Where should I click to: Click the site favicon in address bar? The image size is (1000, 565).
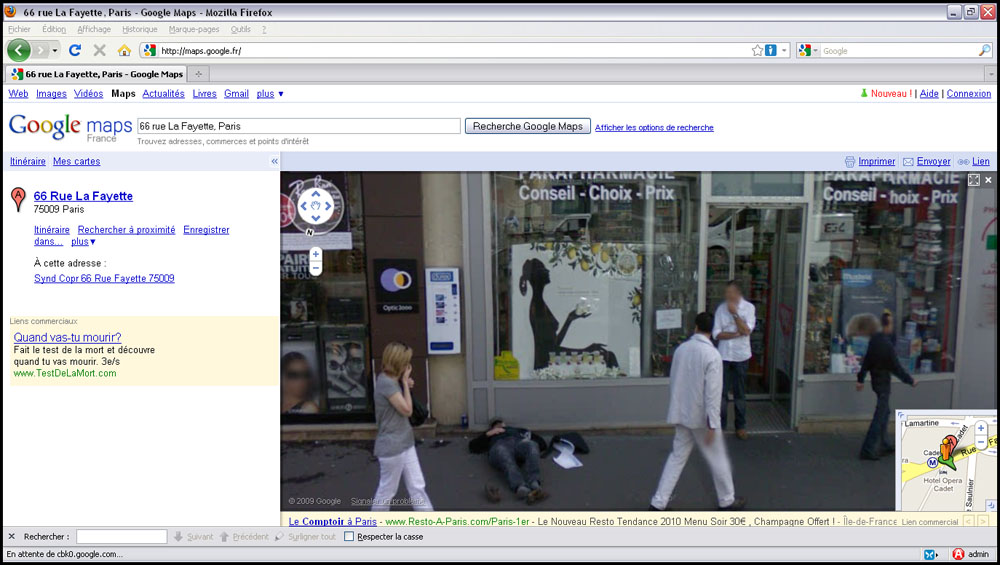tap(149, 50)
